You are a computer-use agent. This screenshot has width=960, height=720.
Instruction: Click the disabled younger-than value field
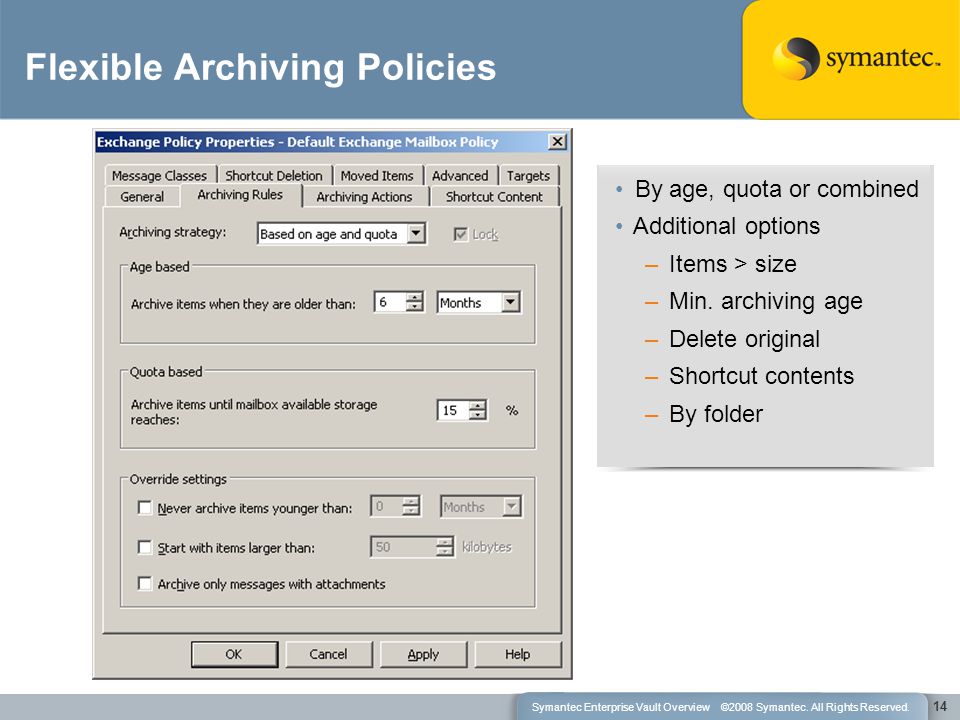click(x=386, y=506)
